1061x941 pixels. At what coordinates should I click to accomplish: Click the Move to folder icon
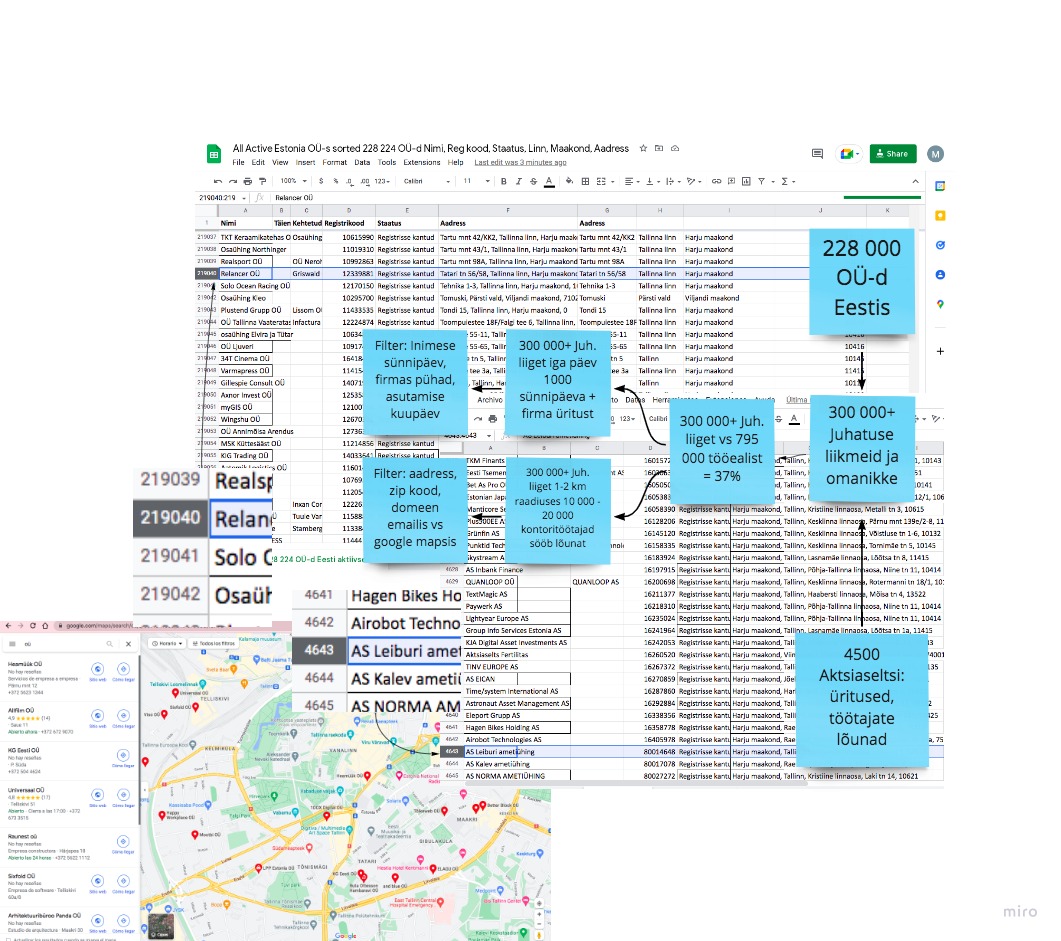pyautogui.click(x=659, y=148)
